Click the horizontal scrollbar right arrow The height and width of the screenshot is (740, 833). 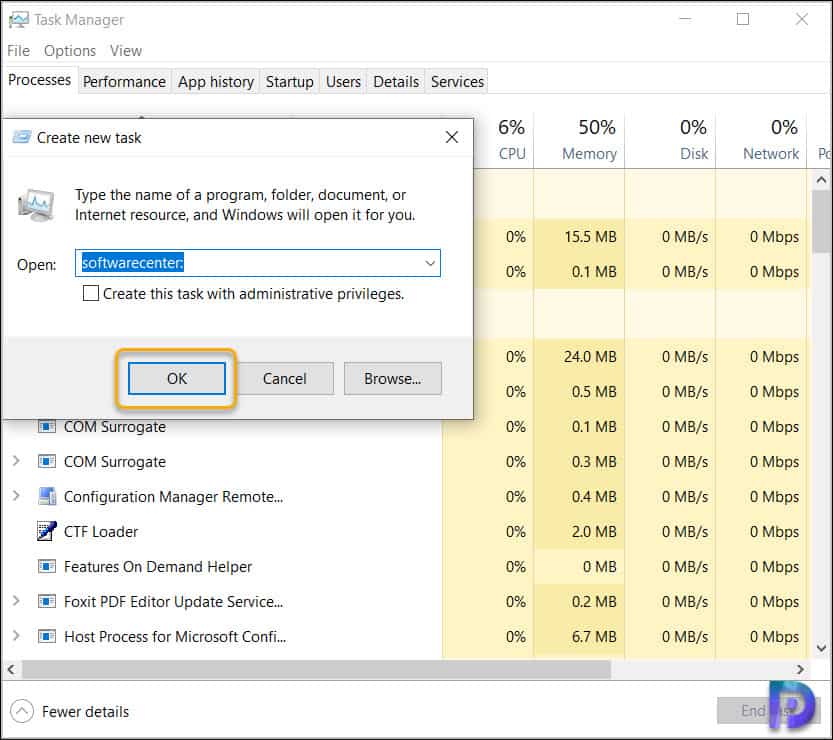pyautogui.click(x=800, y=669)
